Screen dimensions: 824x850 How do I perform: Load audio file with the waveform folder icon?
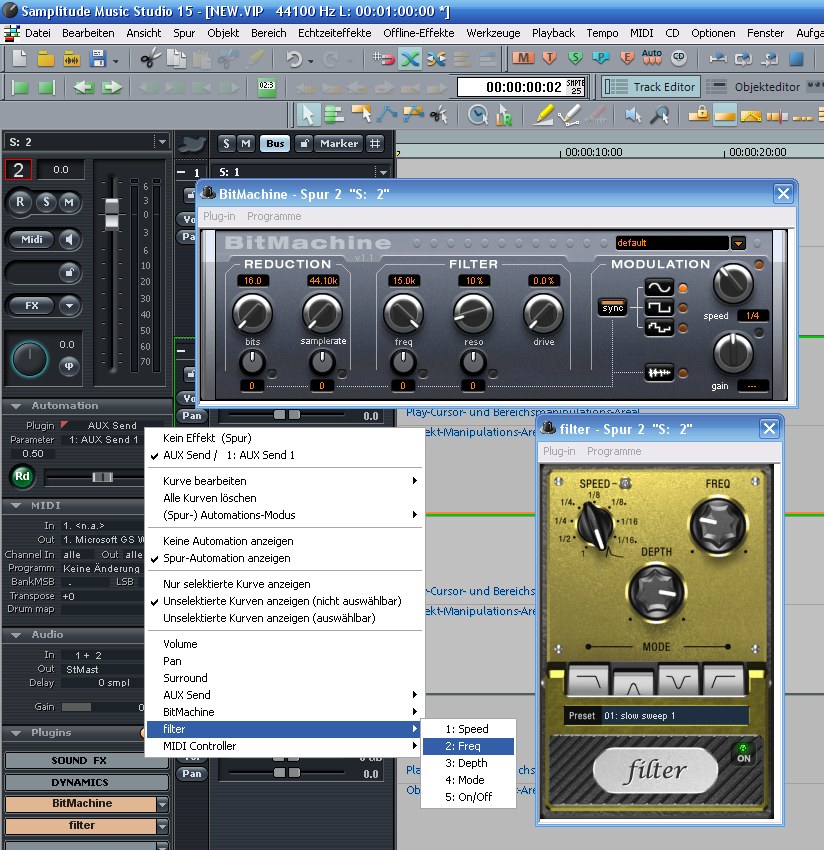pyautogui.click(x=72, y=59)
